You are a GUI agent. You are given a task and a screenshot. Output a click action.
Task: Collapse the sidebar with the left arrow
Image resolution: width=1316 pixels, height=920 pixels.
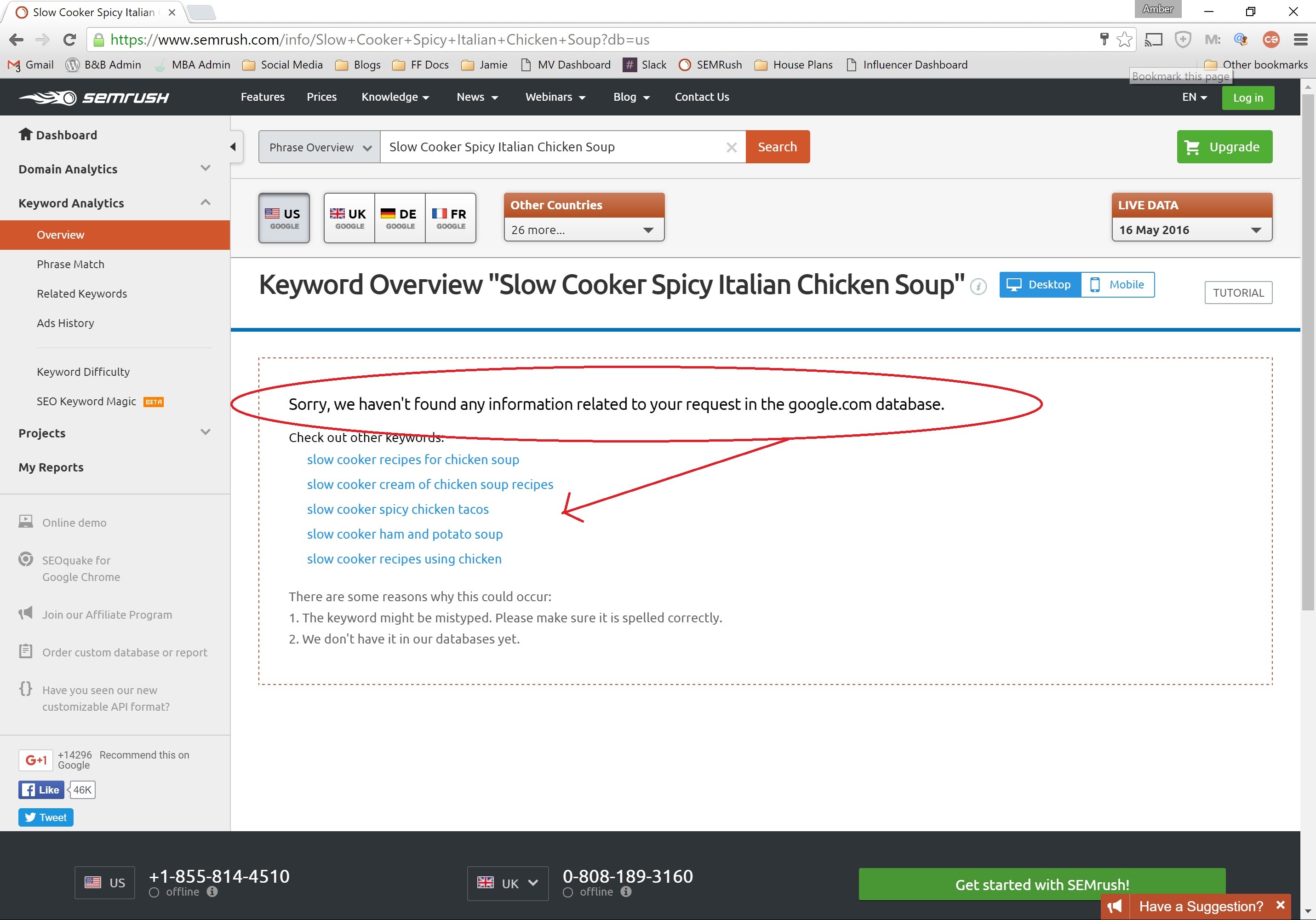coord(233,147)
